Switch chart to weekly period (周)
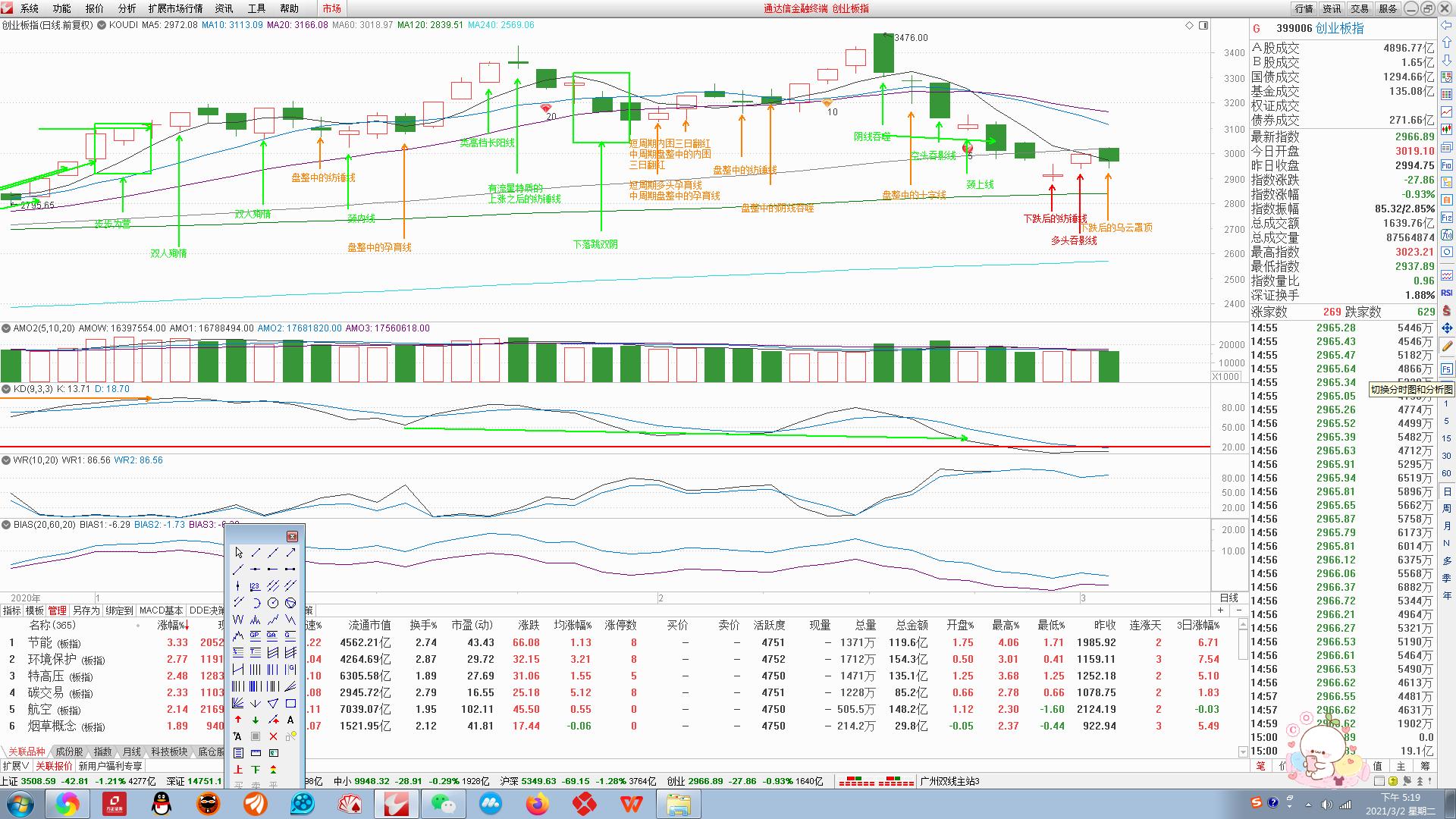 (1446, 509)
